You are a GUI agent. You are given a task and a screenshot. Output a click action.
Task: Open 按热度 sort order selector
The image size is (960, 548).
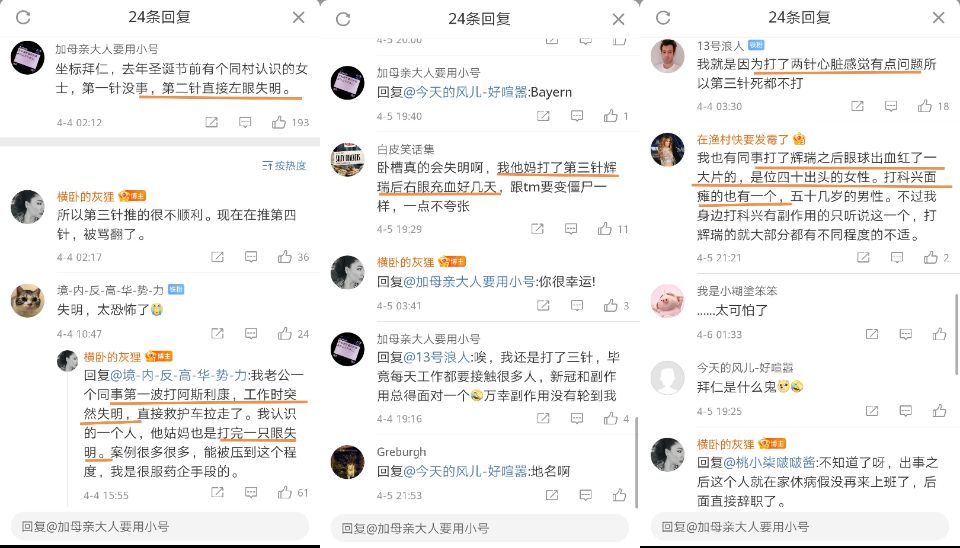tap(284, 165)
